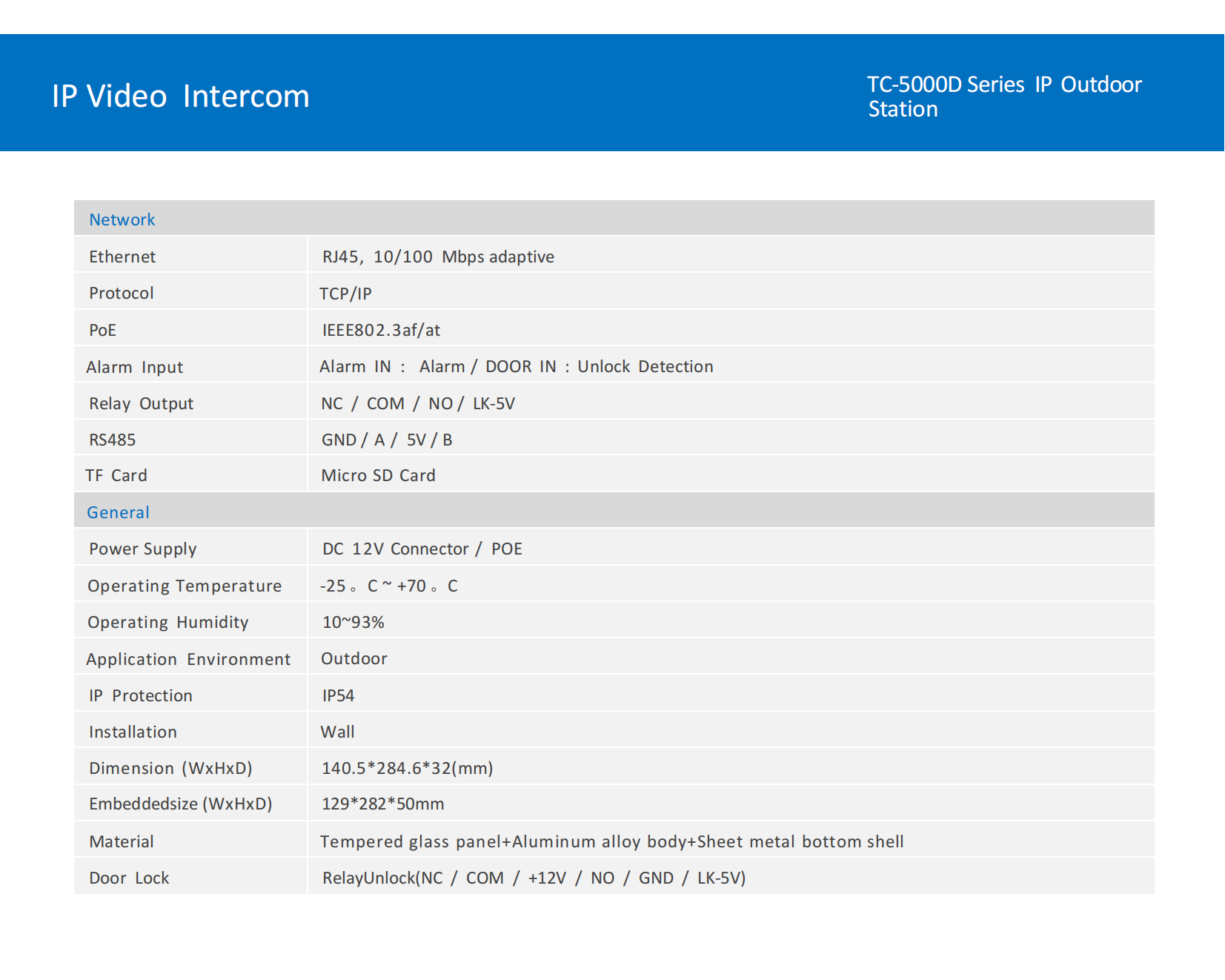The image size is (1225, 980).
Task: Click the "Alarm Input" row label
Action: [x=134, y=367]
